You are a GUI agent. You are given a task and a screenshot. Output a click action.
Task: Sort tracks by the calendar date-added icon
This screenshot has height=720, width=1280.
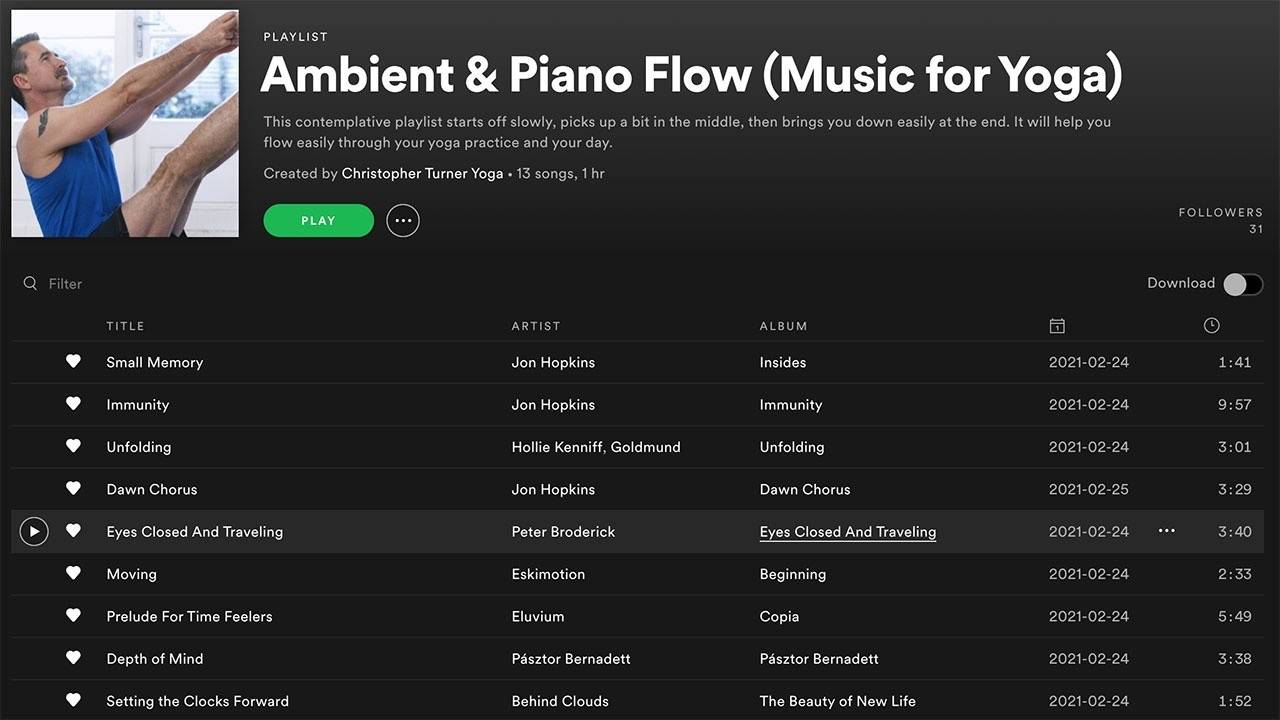(x=1057, y=325)
